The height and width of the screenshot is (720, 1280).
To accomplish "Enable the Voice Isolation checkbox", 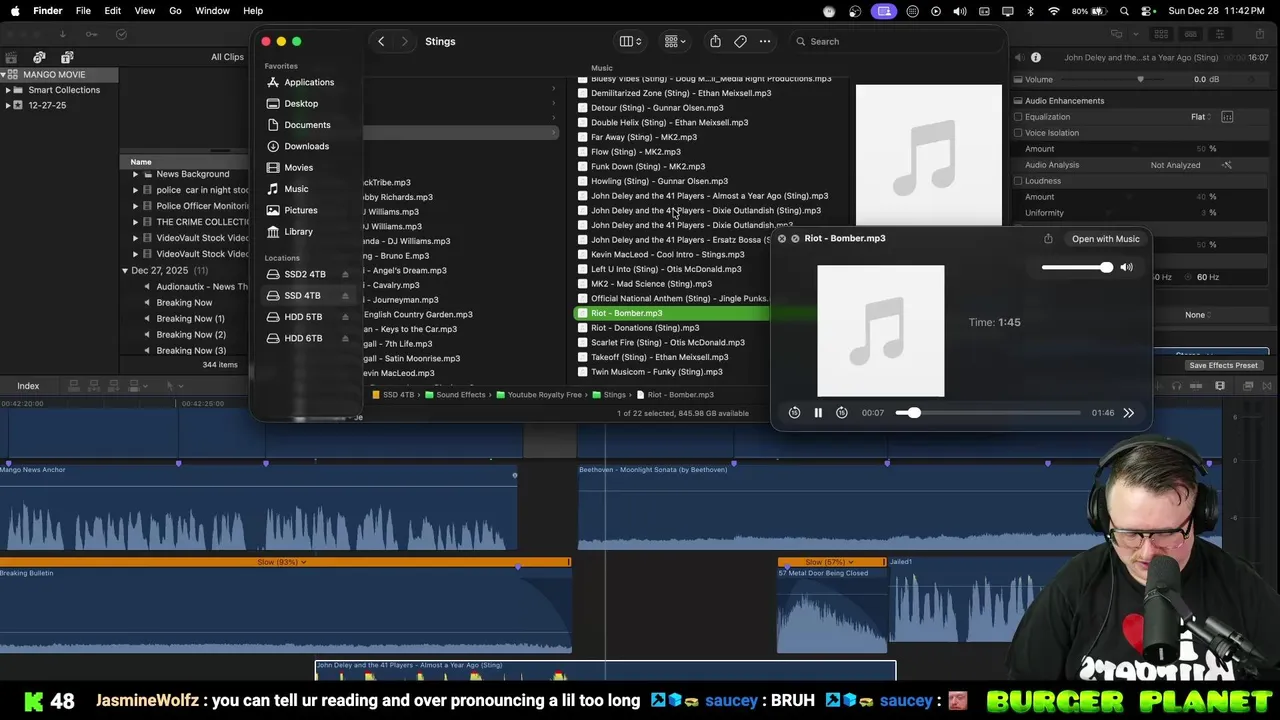I will [1018, 133].
